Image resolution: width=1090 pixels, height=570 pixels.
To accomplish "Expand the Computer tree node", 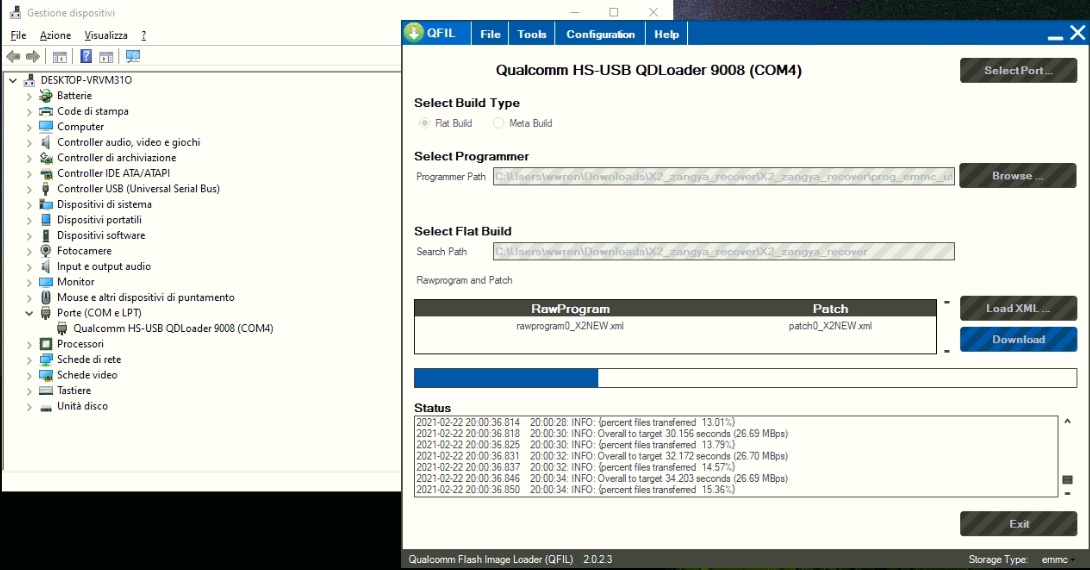I will tap(29, 127).
